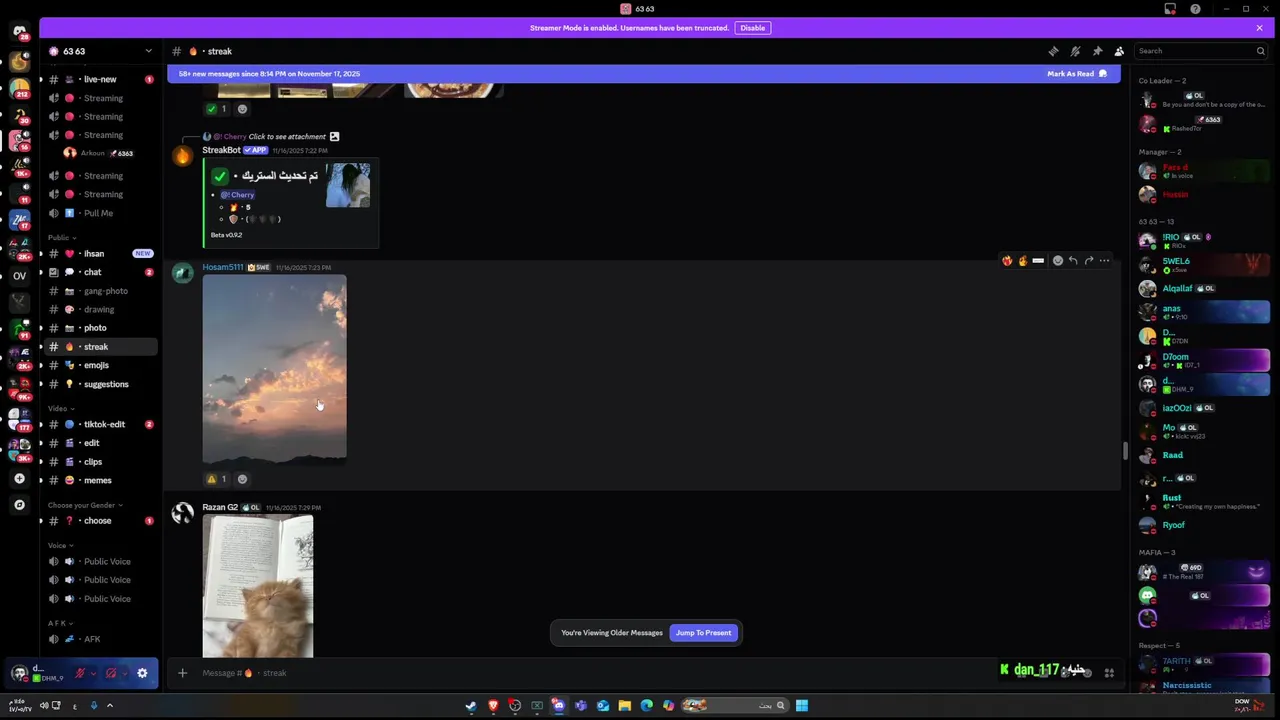Disable Streamer Mode
Image resolution: width=1280 pixels, height=720 pixels.
coord(753,28)
